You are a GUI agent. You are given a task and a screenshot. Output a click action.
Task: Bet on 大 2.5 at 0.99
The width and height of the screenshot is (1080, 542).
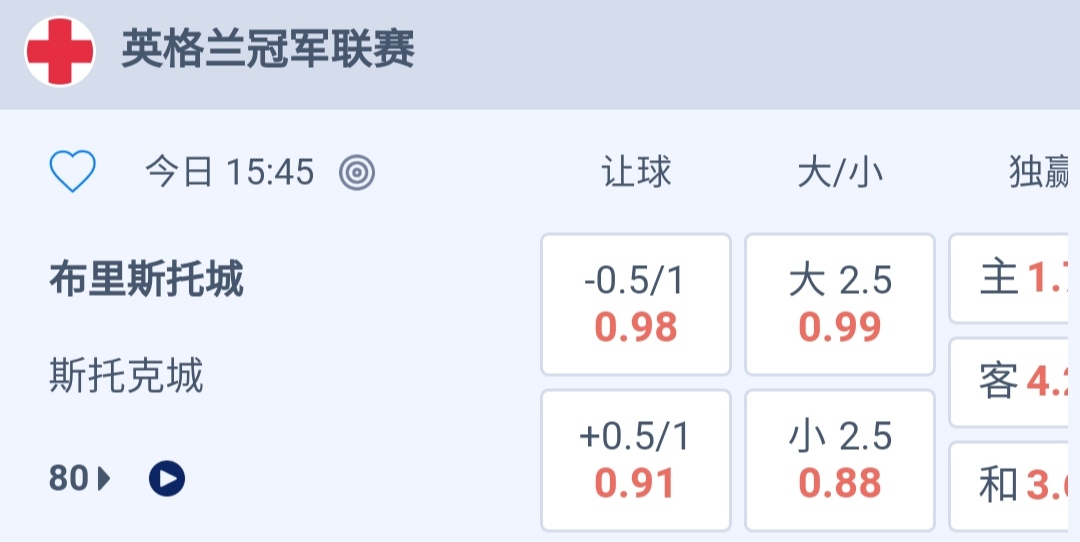point(840,304)
